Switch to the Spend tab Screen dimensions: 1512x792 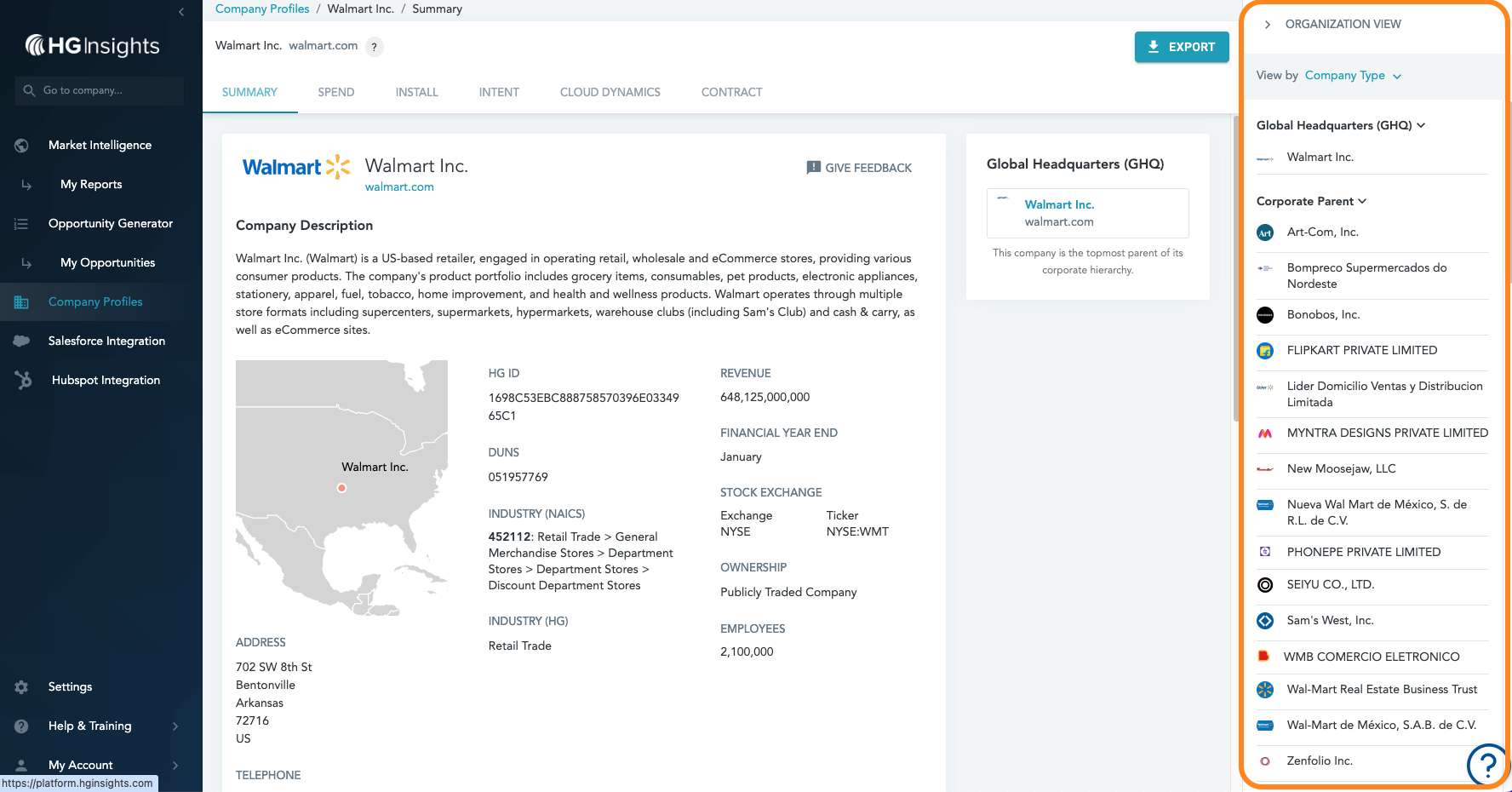click(x=335, y=92)
